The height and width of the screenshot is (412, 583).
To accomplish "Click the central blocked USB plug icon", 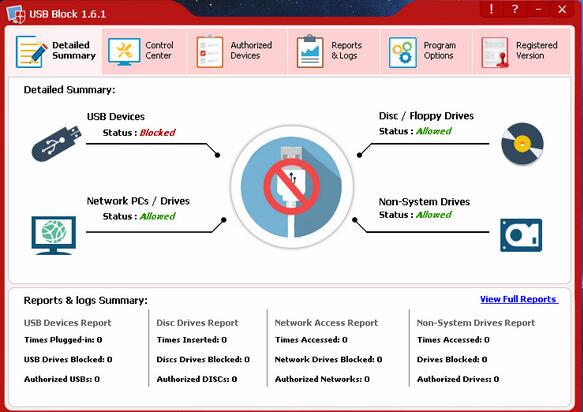I will tap(292, 187).
